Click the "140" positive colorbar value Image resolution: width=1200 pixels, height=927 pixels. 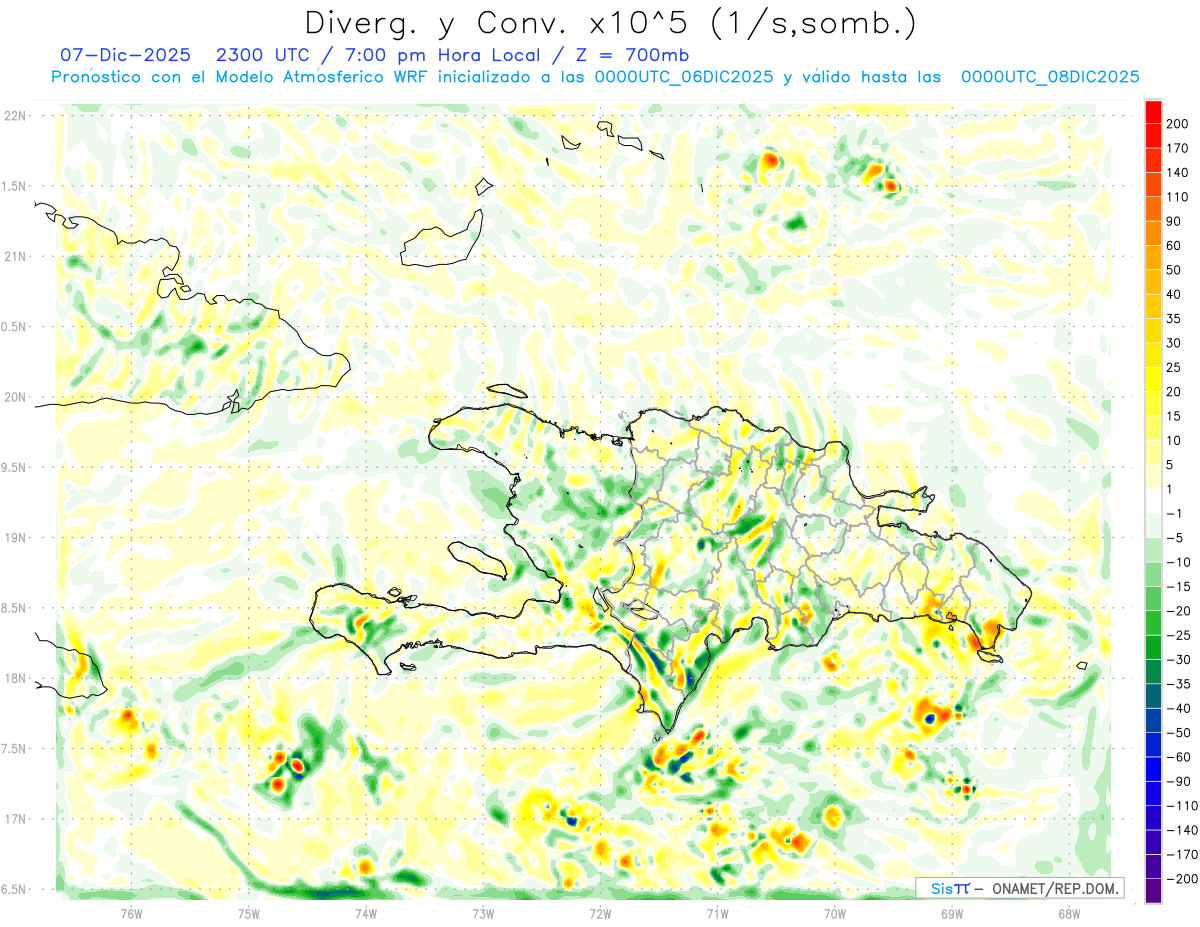click(1178, 173)
